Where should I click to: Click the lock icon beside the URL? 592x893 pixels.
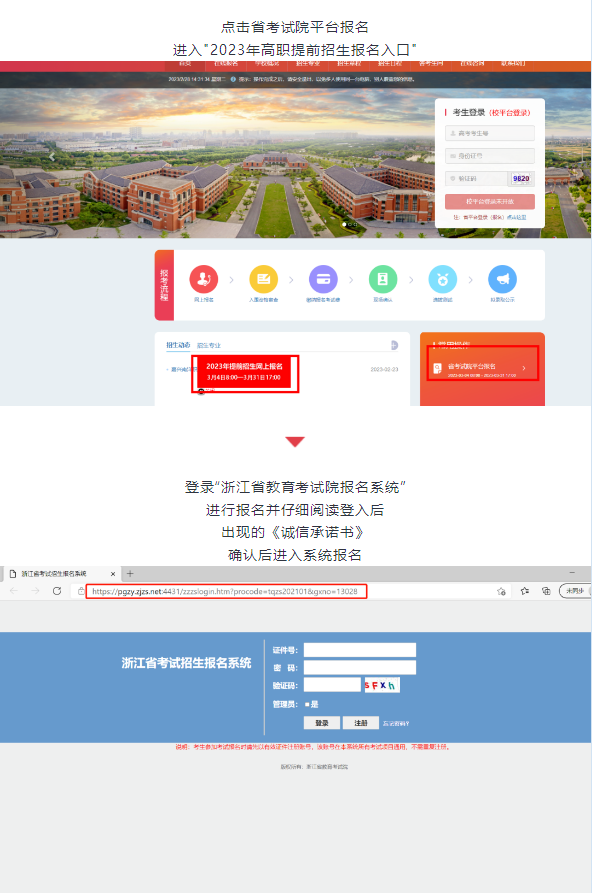(81, 591)
